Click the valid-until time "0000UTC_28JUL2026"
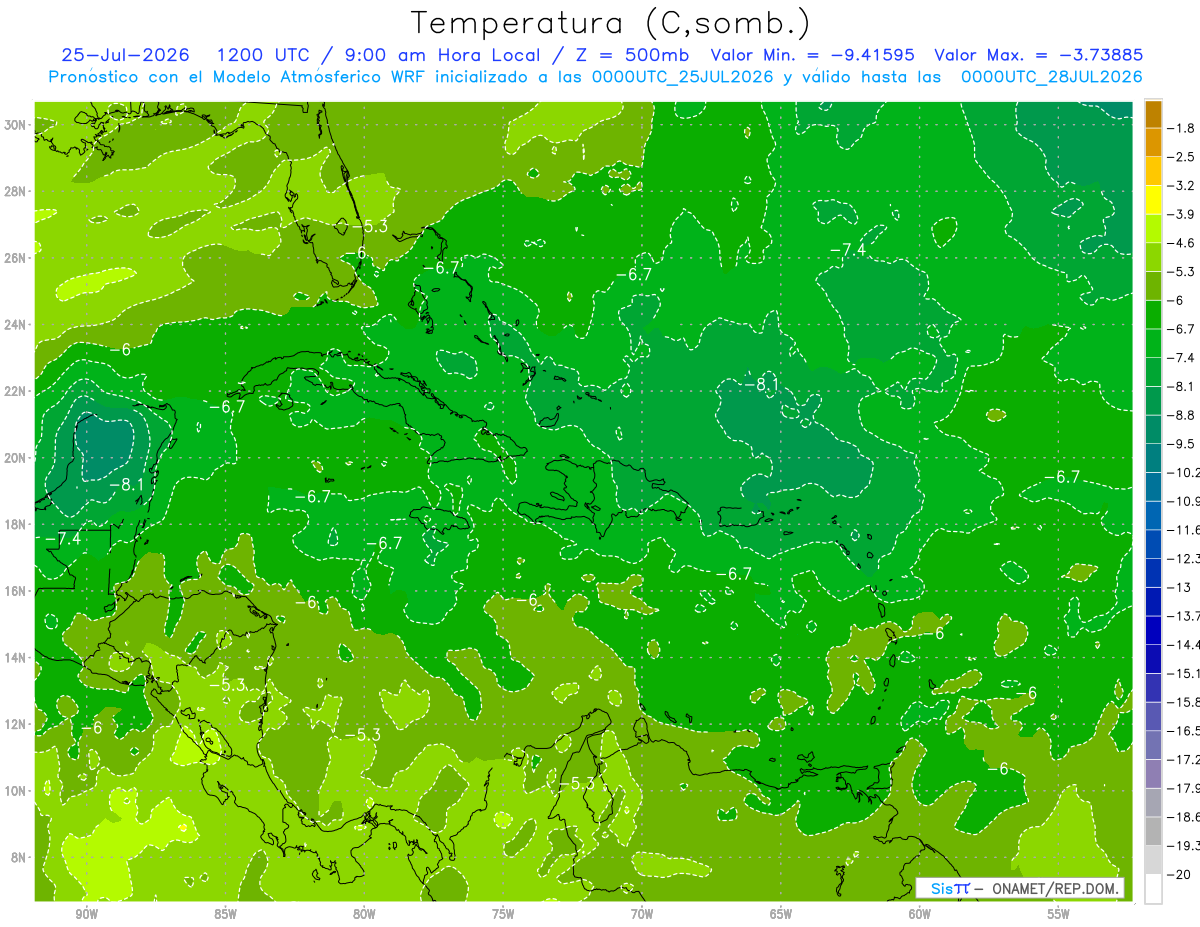Image resolution: width=1200 pixels, height=927 pixels. click(1051, 77)
